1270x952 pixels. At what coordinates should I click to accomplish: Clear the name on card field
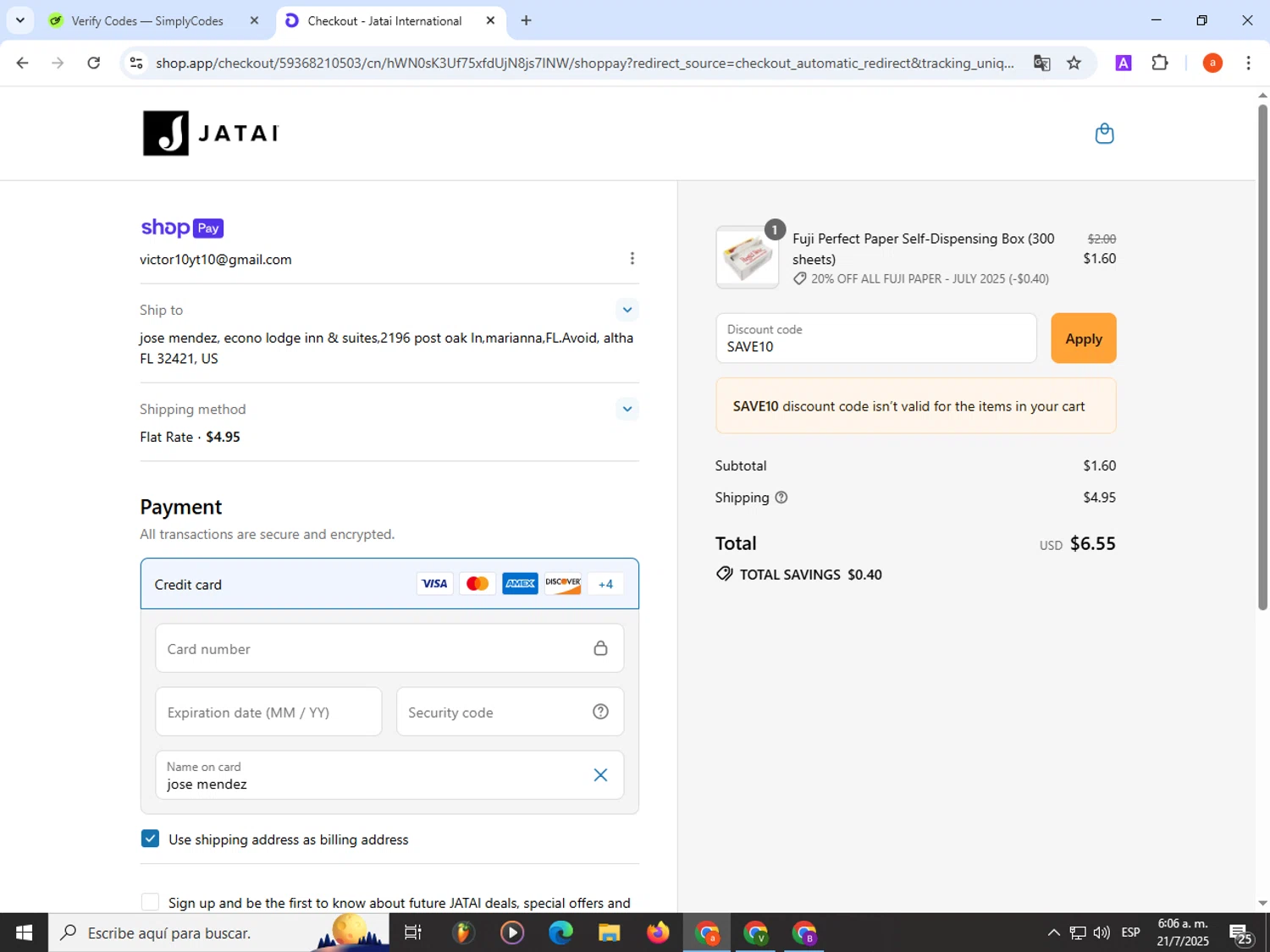click(600, 775)
